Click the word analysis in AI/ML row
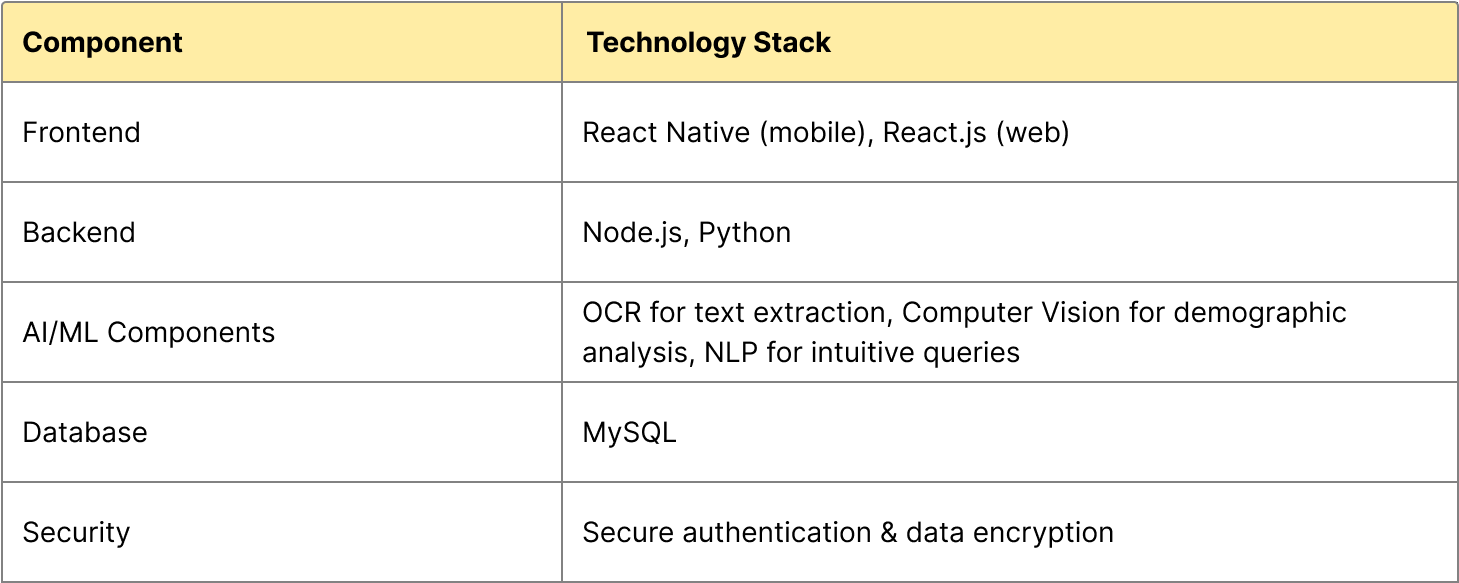1459x583 pixels. (x=628, y=353)
